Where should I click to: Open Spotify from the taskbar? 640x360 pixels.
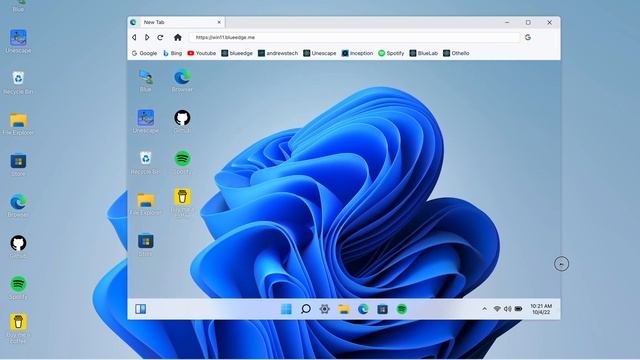coord(402,309)
